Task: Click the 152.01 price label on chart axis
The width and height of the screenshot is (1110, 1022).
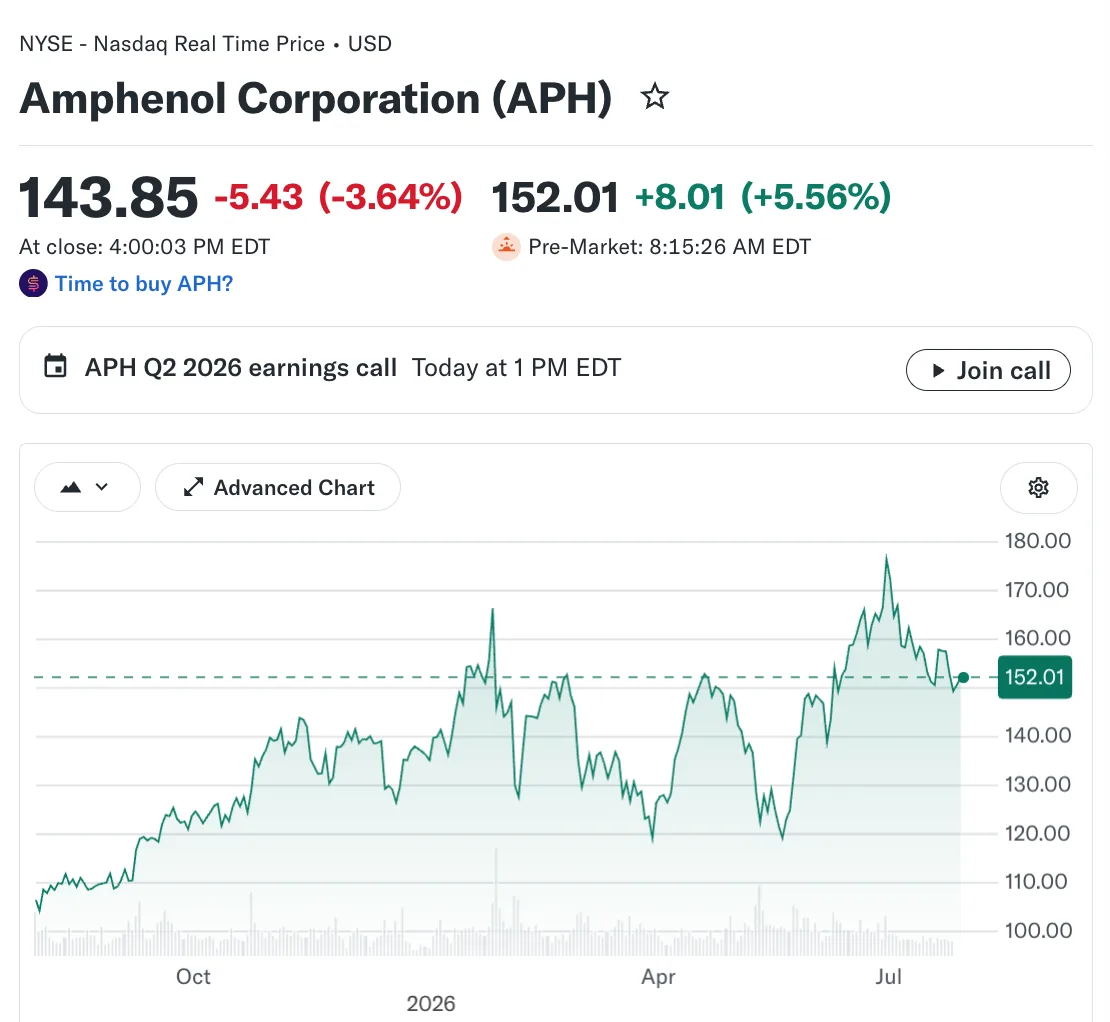Action: [1034, 677]
